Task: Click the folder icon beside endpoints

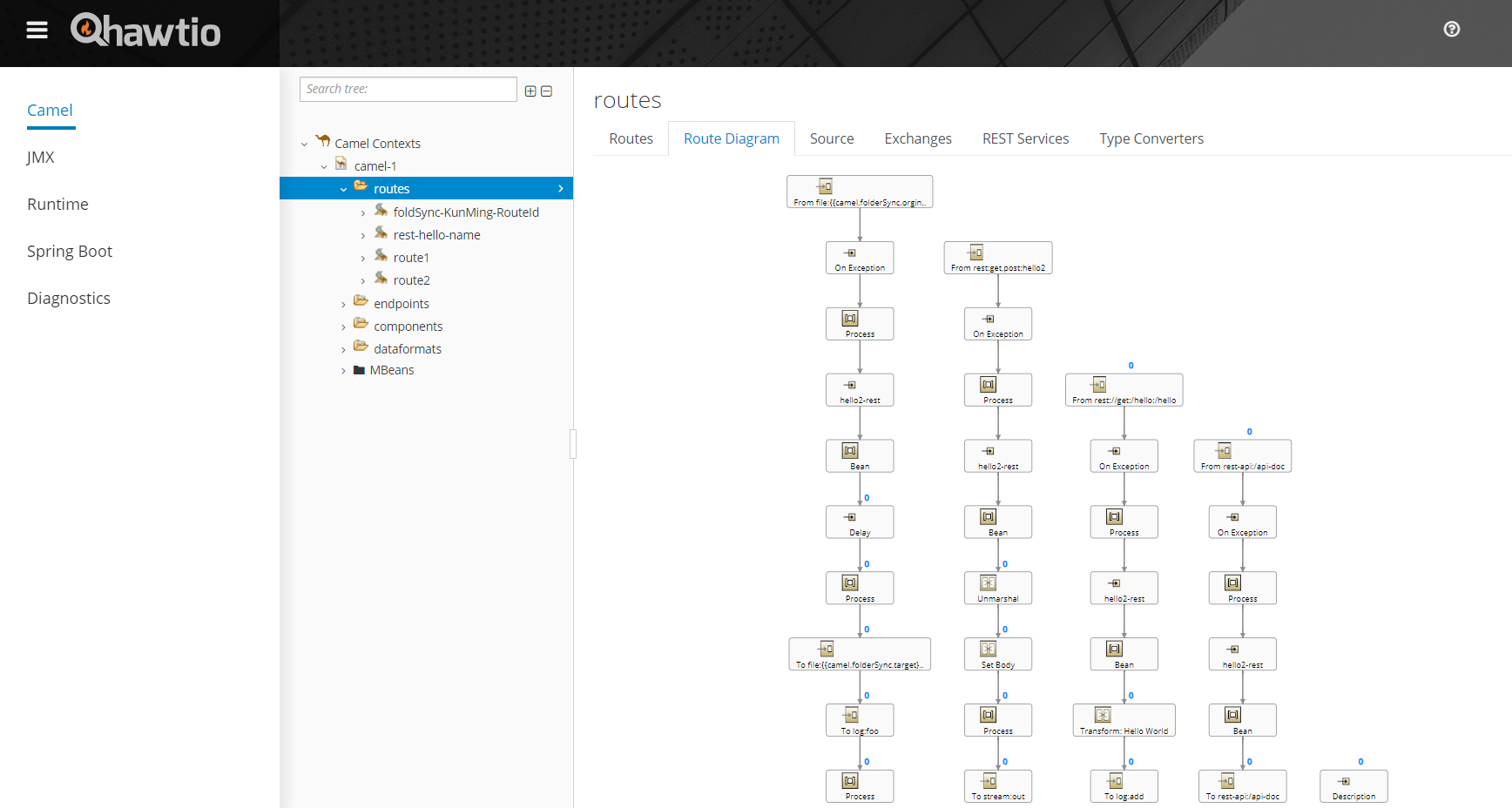Action: tap(361, 302)
